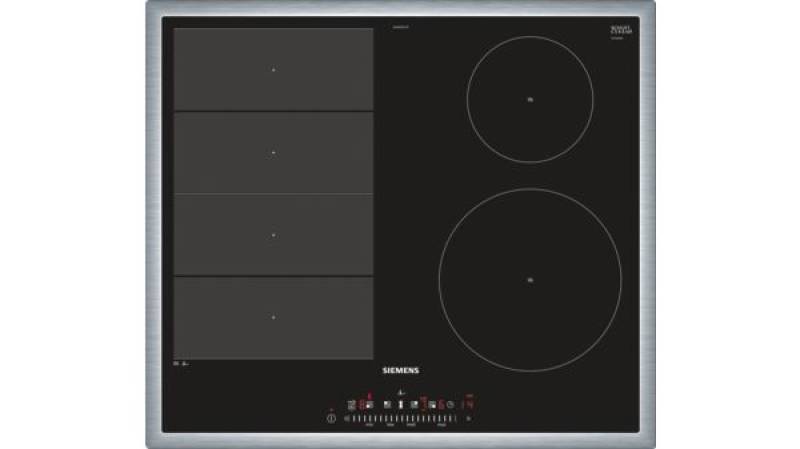This screenshot has height=449, width=800.
Task: Select the third rectangular flex zone from top
Action: (273, 235)
